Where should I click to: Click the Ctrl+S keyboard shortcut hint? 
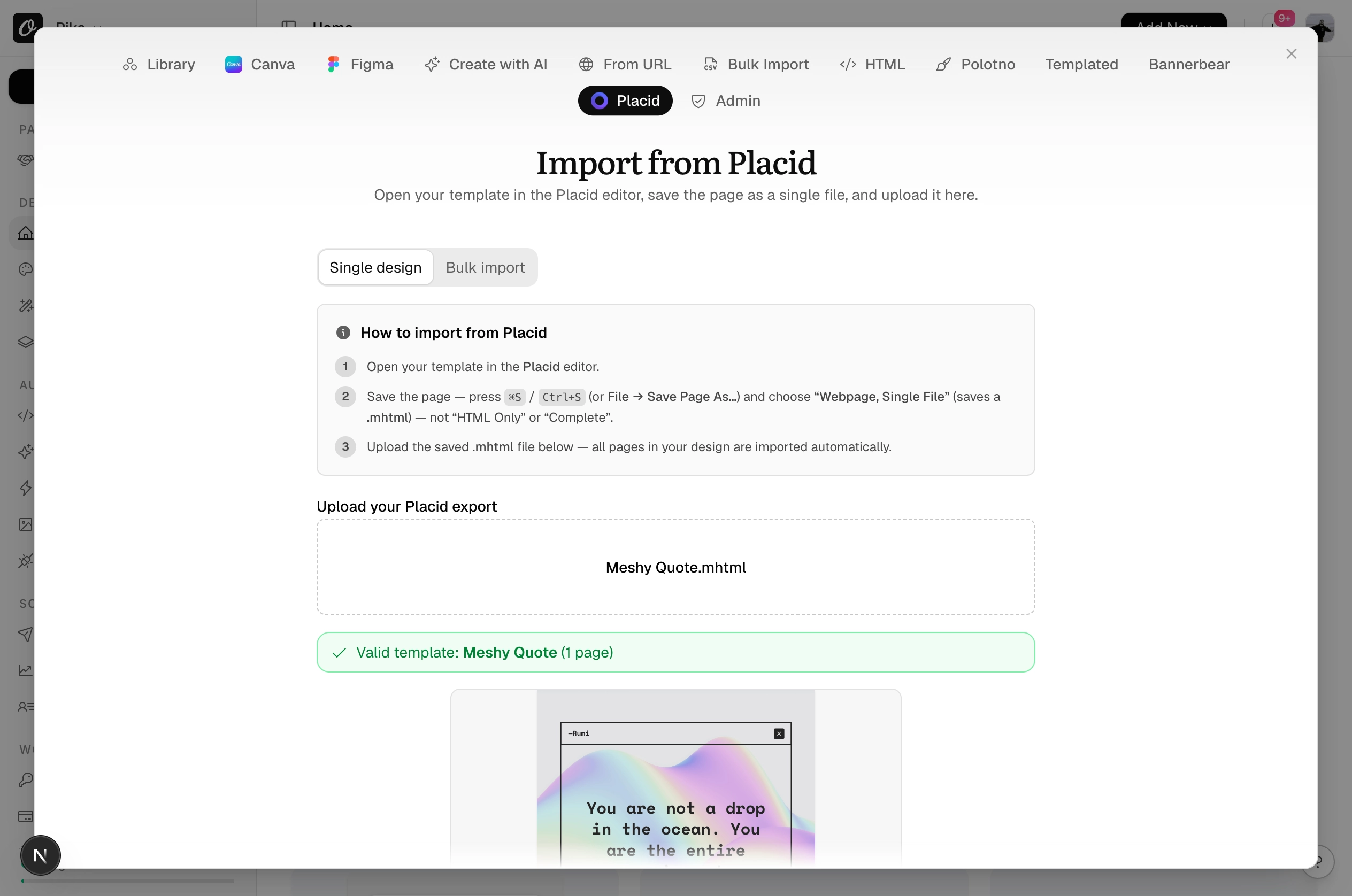click(x=561, y=397)
